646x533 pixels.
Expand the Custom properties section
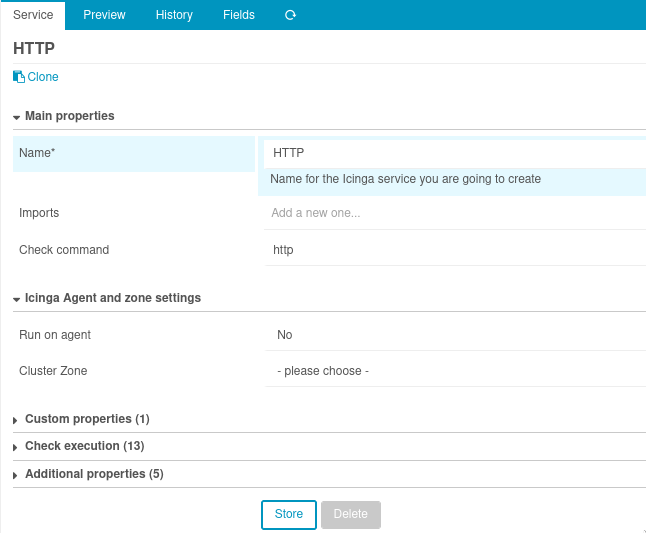click(86, 419)
